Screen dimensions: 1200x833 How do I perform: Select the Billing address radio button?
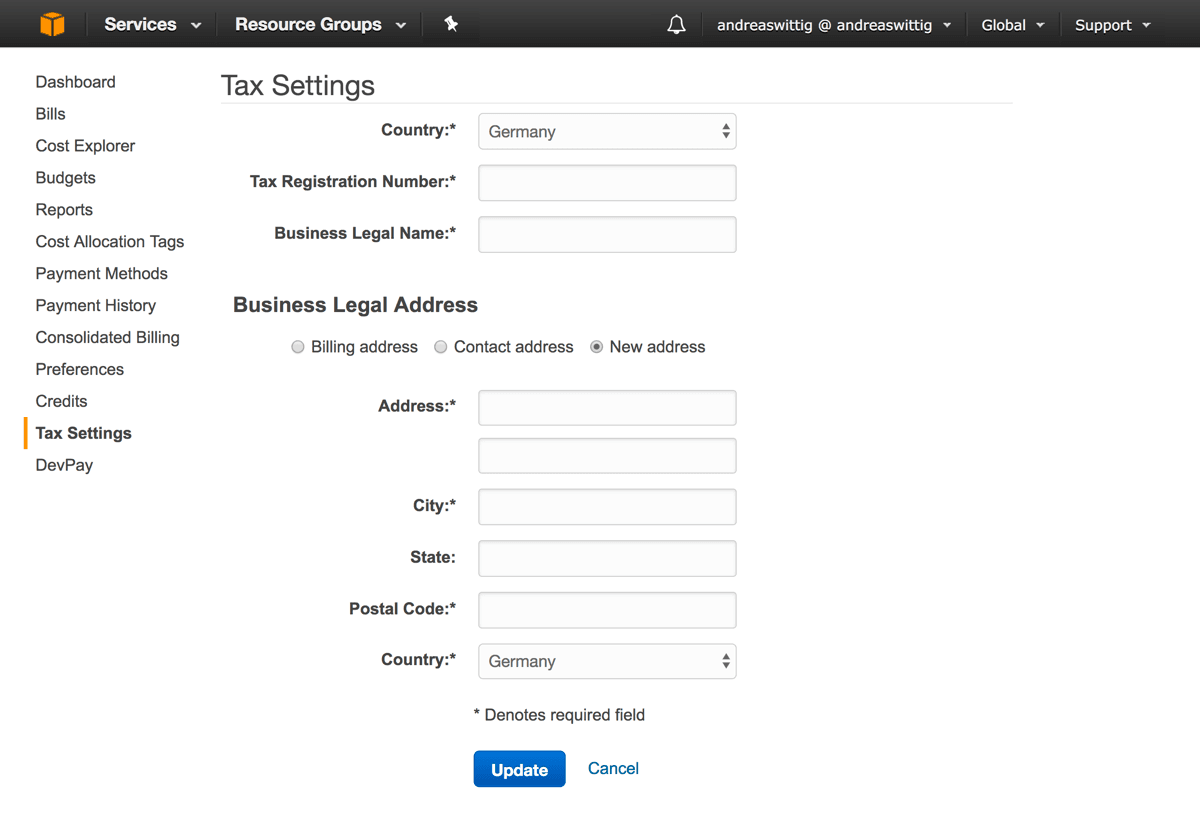point(298,347)
